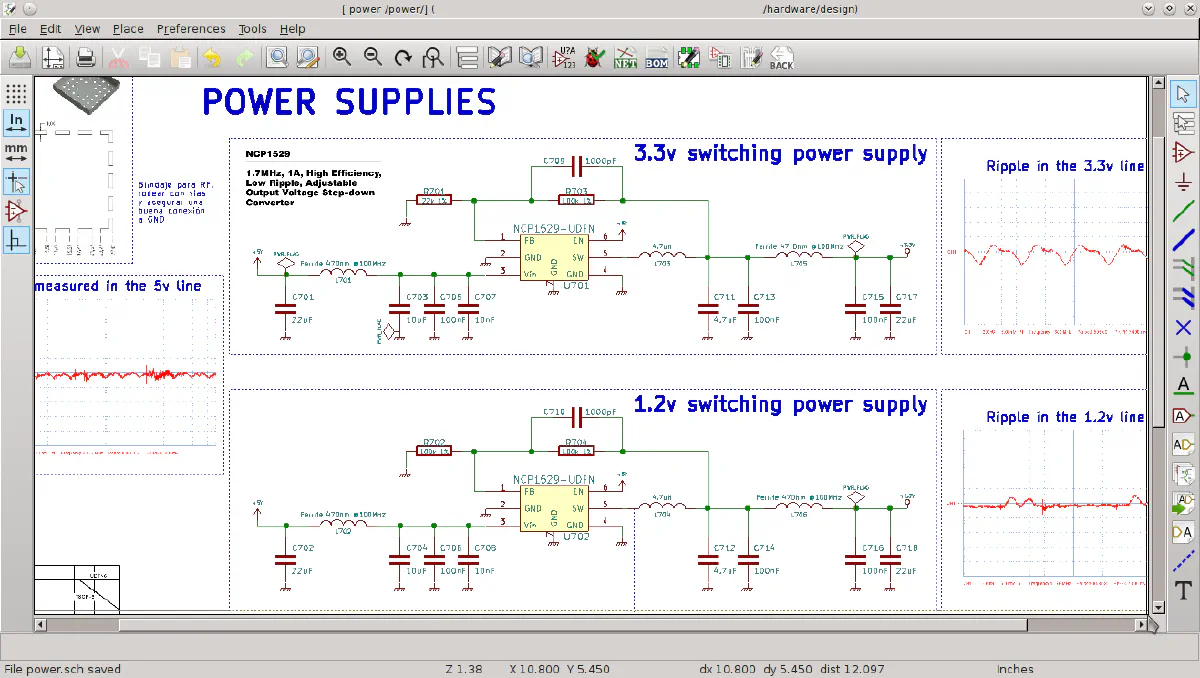Select the Place Component tool
This screenshot has height=678, width=1200.
point(1184,153)
